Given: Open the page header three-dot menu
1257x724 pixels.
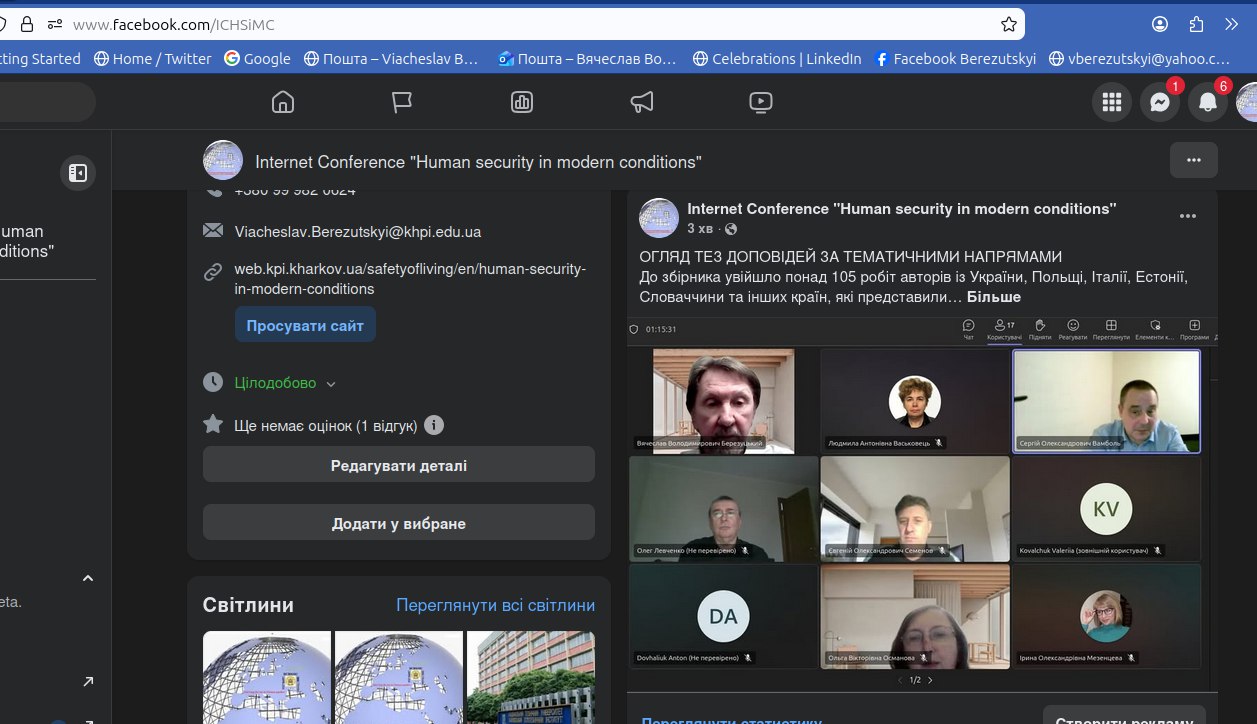Looking at the screenshot, I should (1193, 160).
